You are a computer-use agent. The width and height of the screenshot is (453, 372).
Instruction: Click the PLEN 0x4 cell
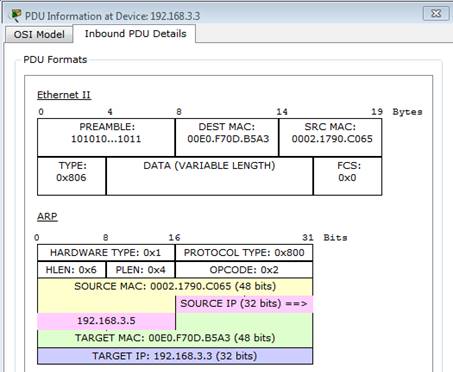tap(140, 270)
